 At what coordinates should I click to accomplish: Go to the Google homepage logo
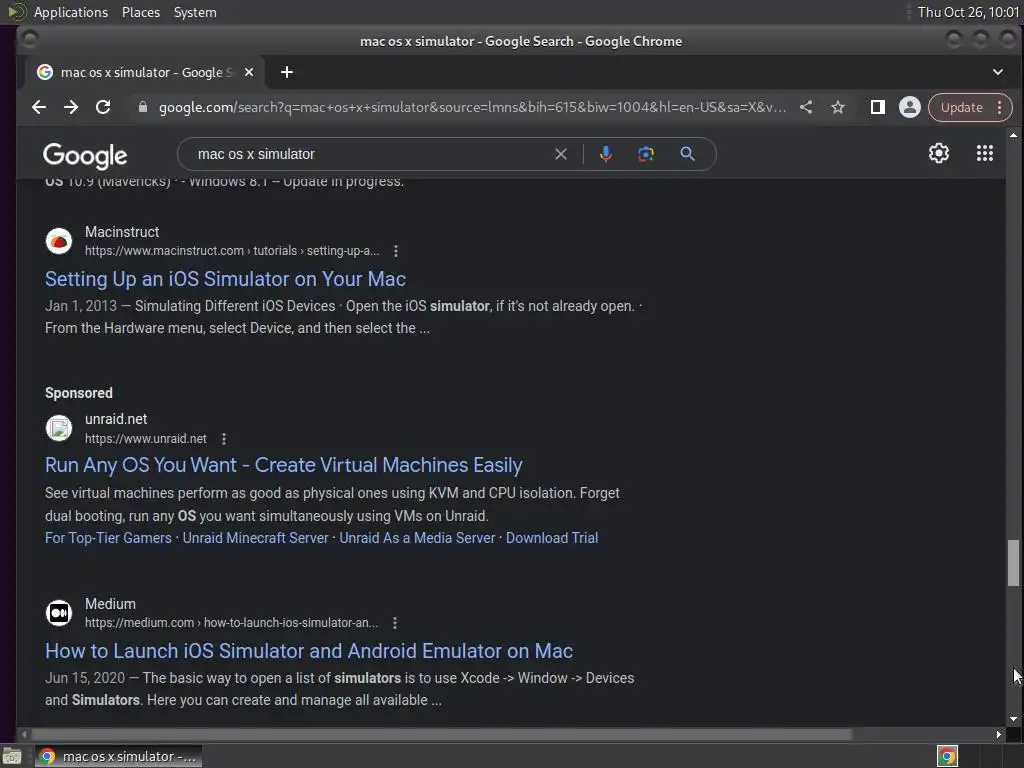85,155
